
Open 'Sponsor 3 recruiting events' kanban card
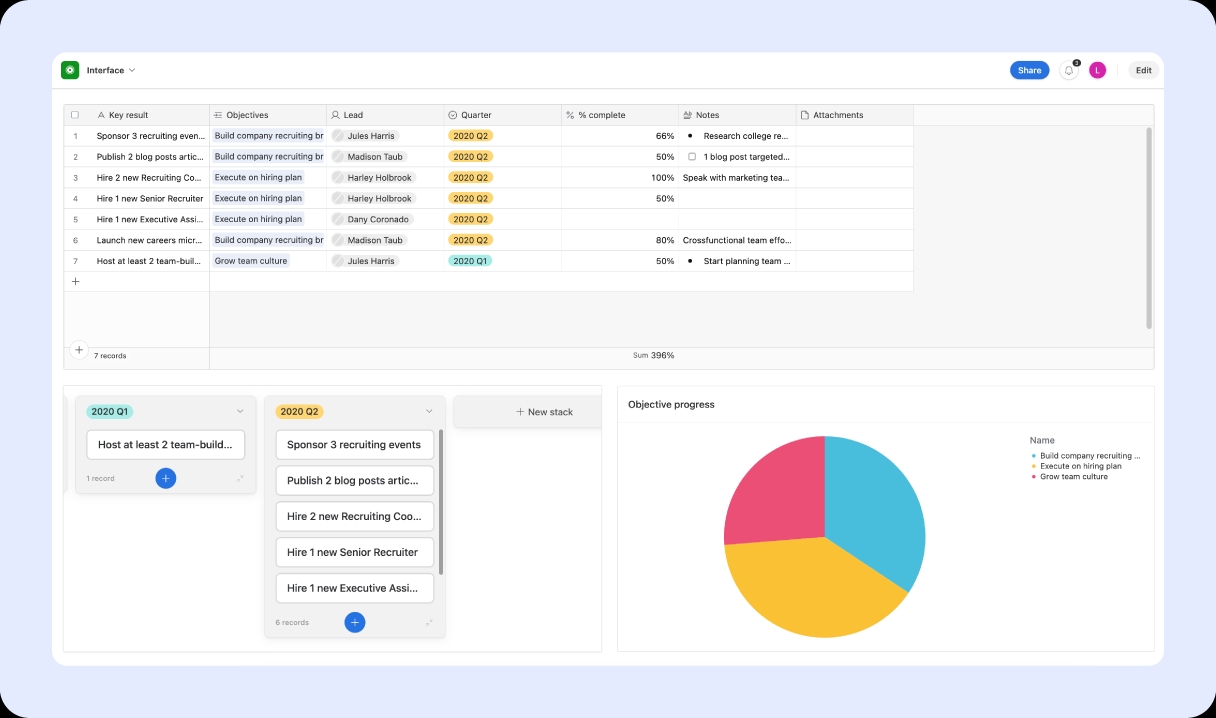pos(354,445)
